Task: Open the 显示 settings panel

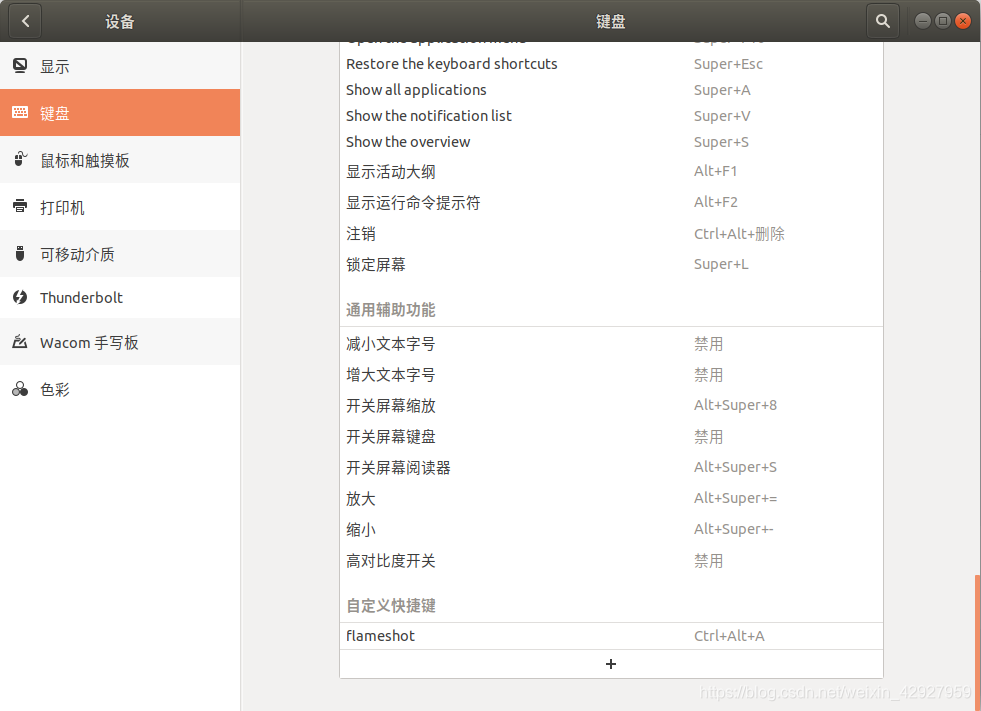Action: tap(120, 66)
